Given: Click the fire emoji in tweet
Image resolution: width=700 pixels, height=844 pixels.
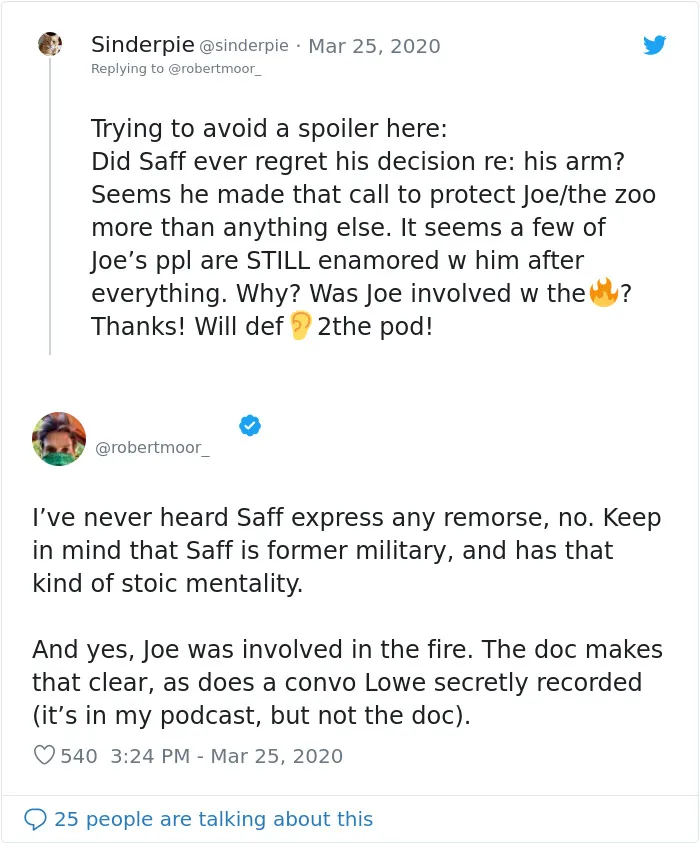Looking at the screenshot, I should coord(603,292).
